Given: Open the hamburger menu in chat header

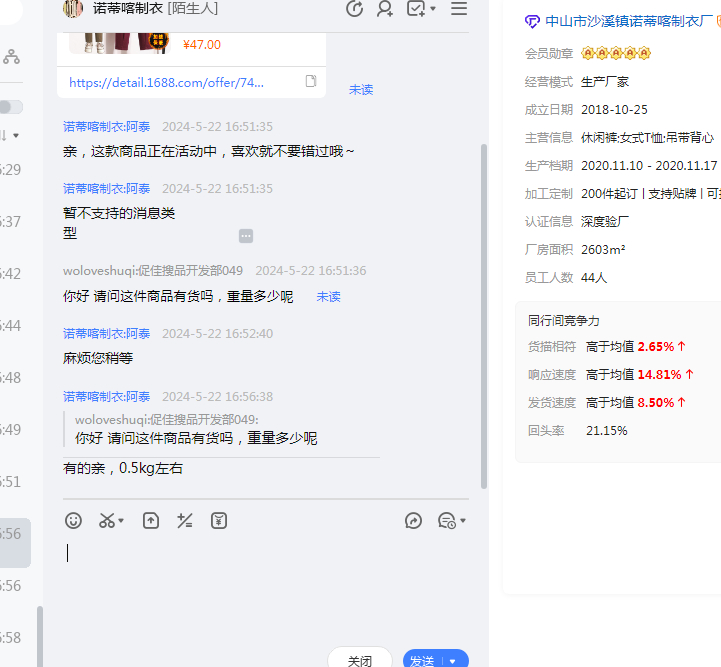Looking at the screenshot, I should coord(459,9).
